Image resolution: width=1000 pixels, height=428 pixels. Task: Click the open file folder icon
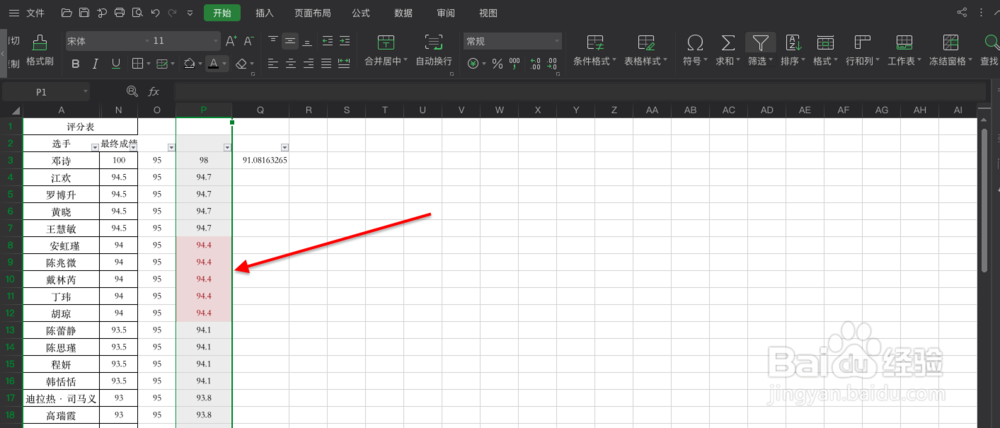coord(66,13)
